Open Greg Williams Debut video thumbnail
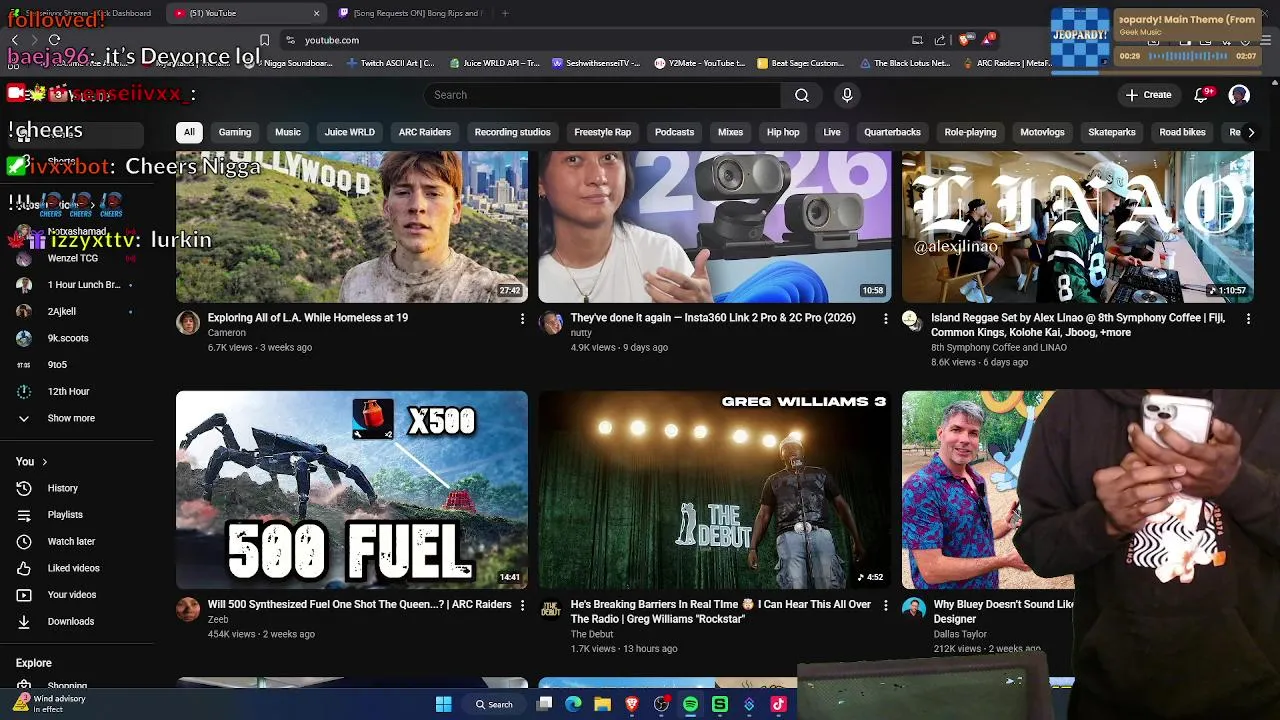Image resolution: width=1280 pixels, height=720 pixels. 714,489
